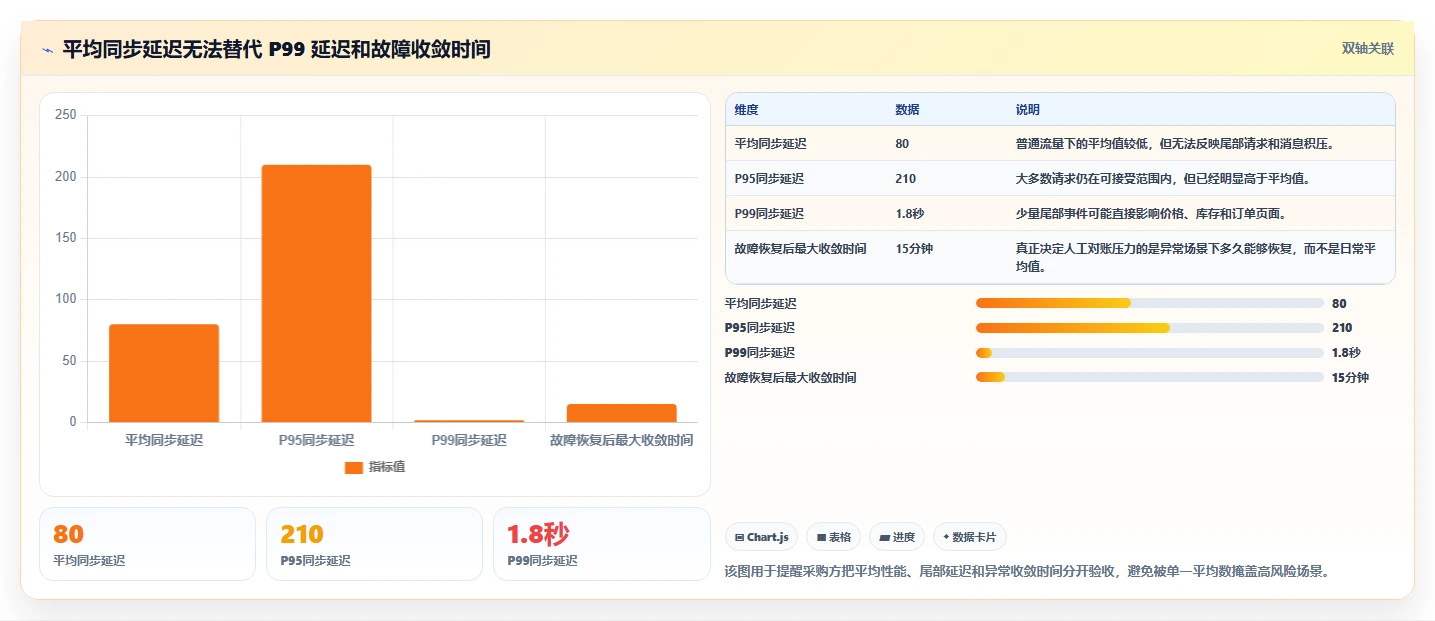Click the x-axis label P99同步延迟
This screenshot has height=621, width=1435.
click(469, 440)
